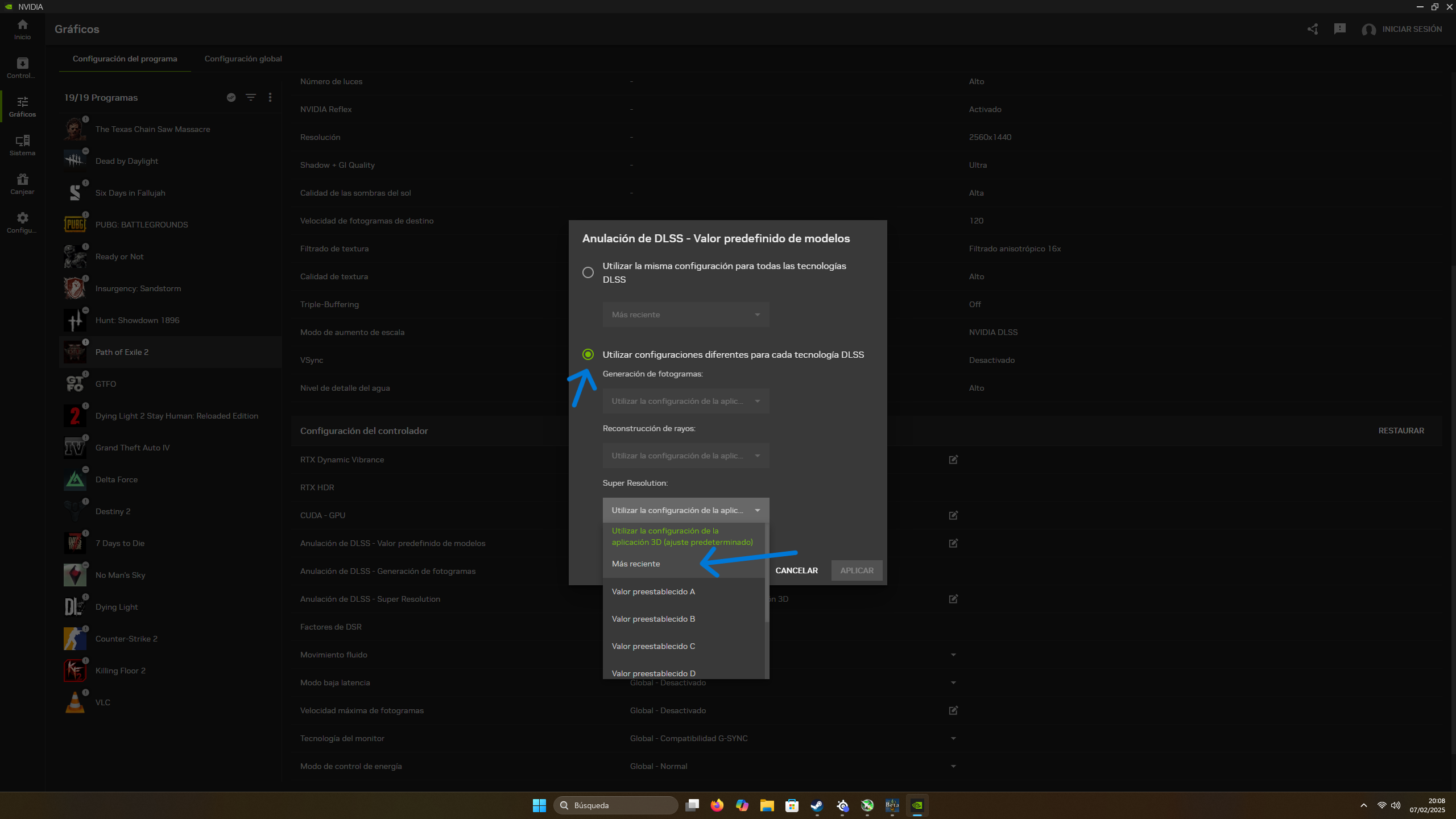Select same configuration for all DLSS radio
1456x819 pixels.
click(588, 272)
